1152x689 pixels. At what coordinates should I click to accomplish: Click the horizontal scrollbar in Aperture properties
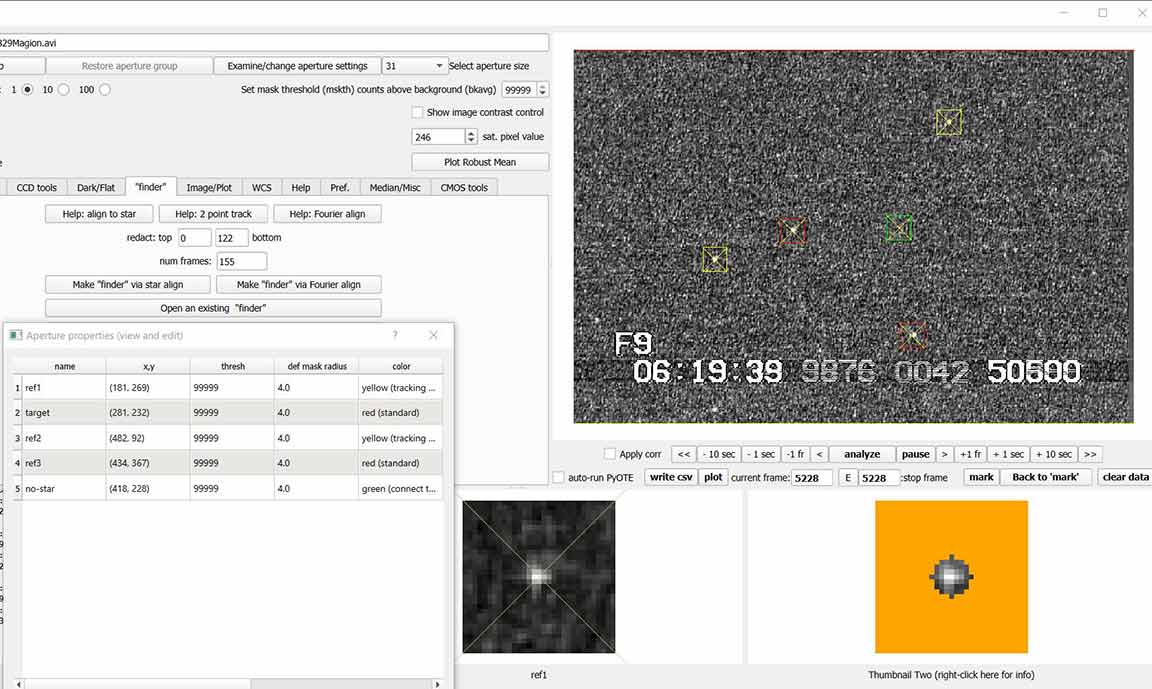228,684
